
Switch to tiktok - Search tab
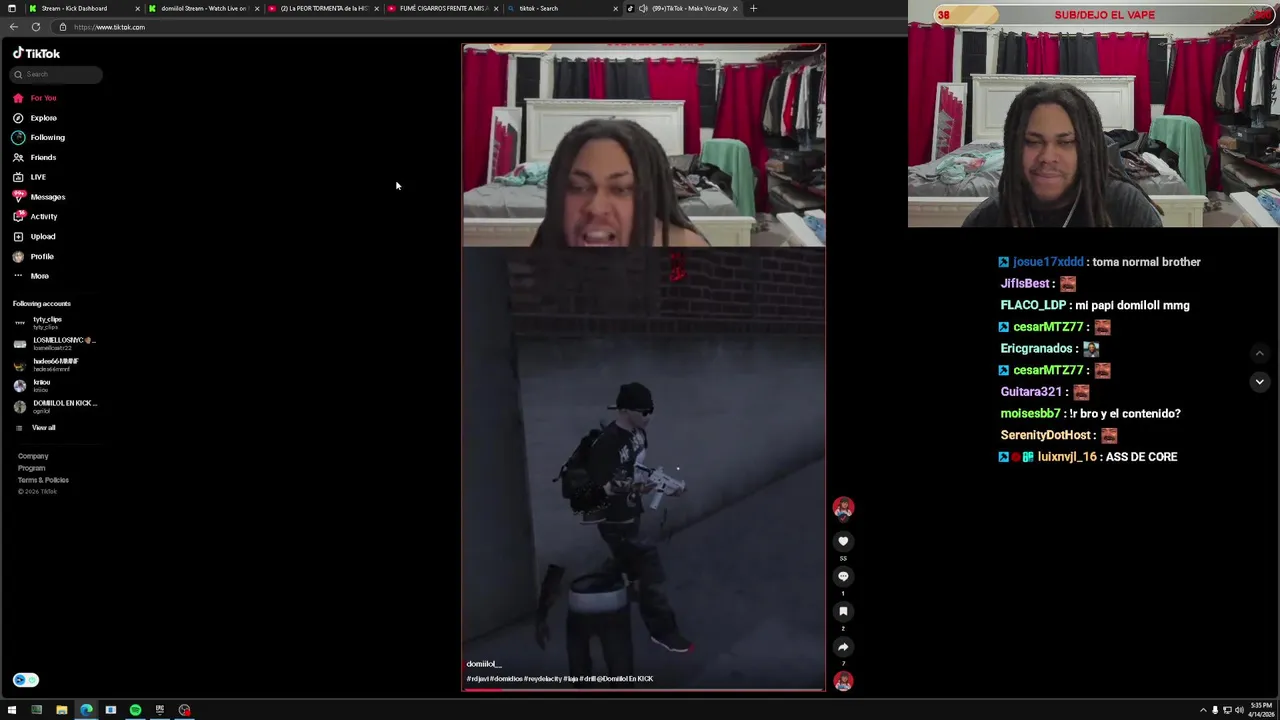(563, 8)
